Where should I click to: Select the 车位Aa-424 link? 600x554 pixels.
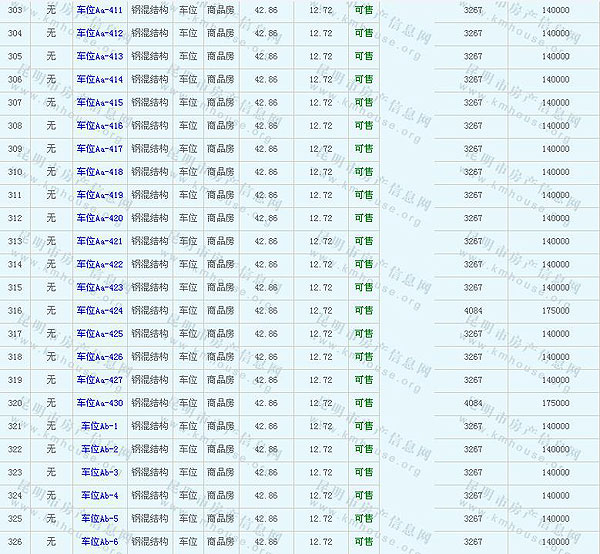click(100, 311)
